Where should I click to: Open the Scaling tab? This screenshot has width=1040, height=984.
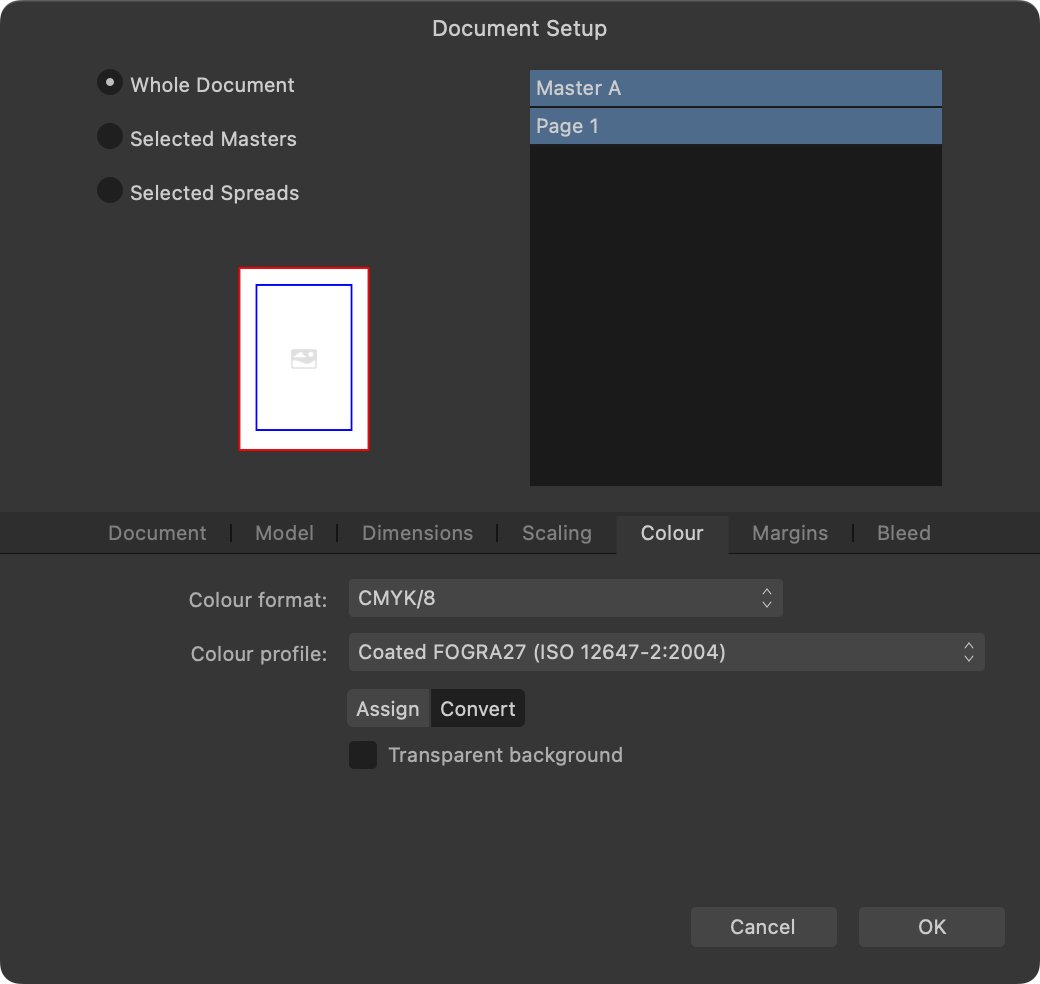[556, 533]
